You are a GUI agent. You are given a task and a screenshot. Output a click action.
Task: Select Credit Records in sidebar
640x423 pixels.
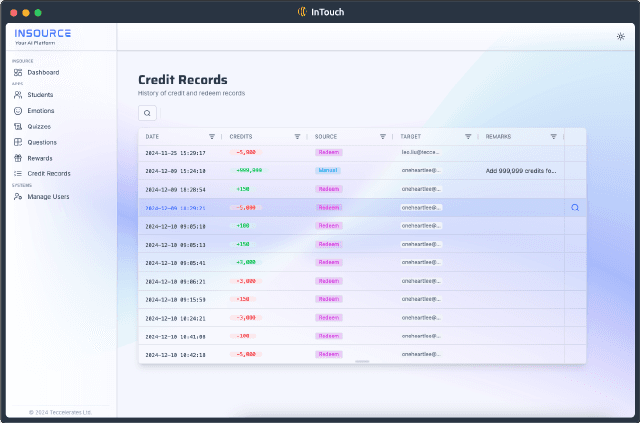pos(49,174)
